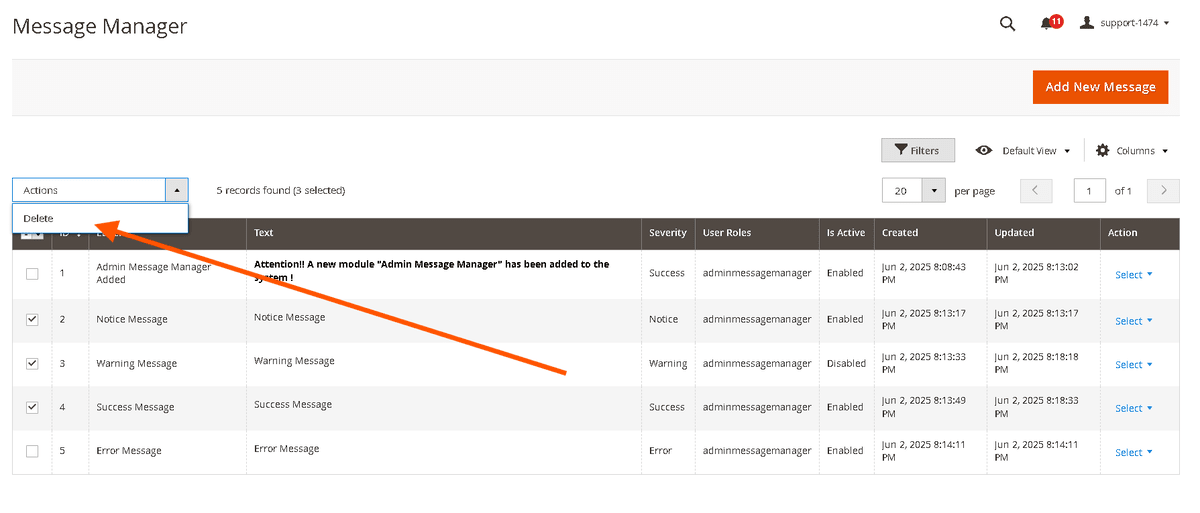Open the Filters funnel button
1200x513 pixels.
tap(917, 150)
